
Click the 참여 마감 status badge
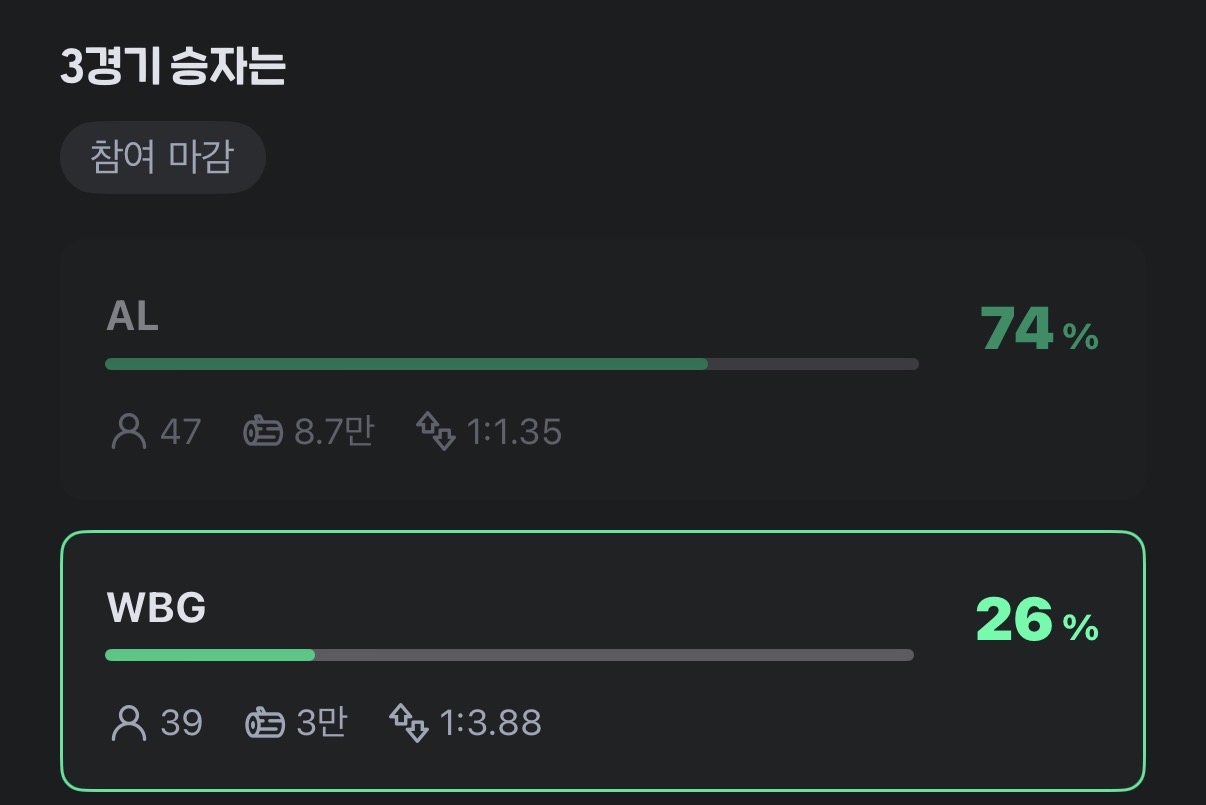(x=162, y=158)
